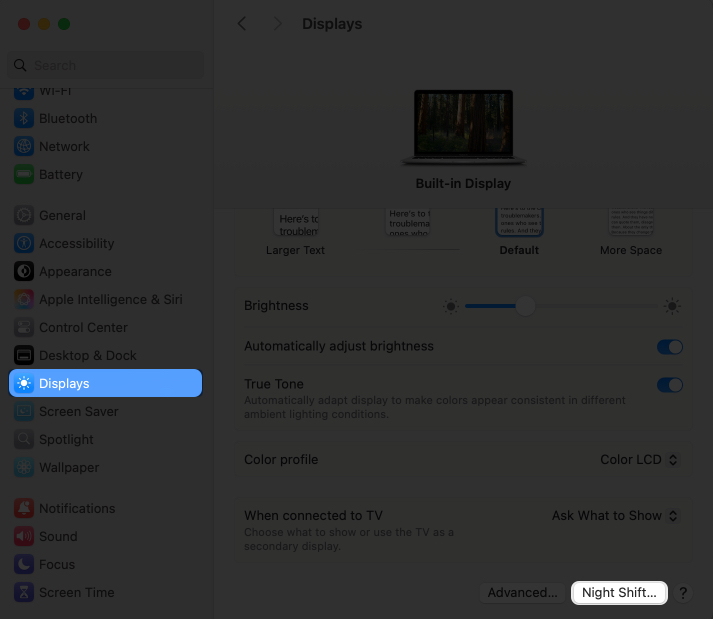Click the Spotlight magnifier sidebar icon
The width and height of the screenshot is (713, 619).
[x=24, y=439]
